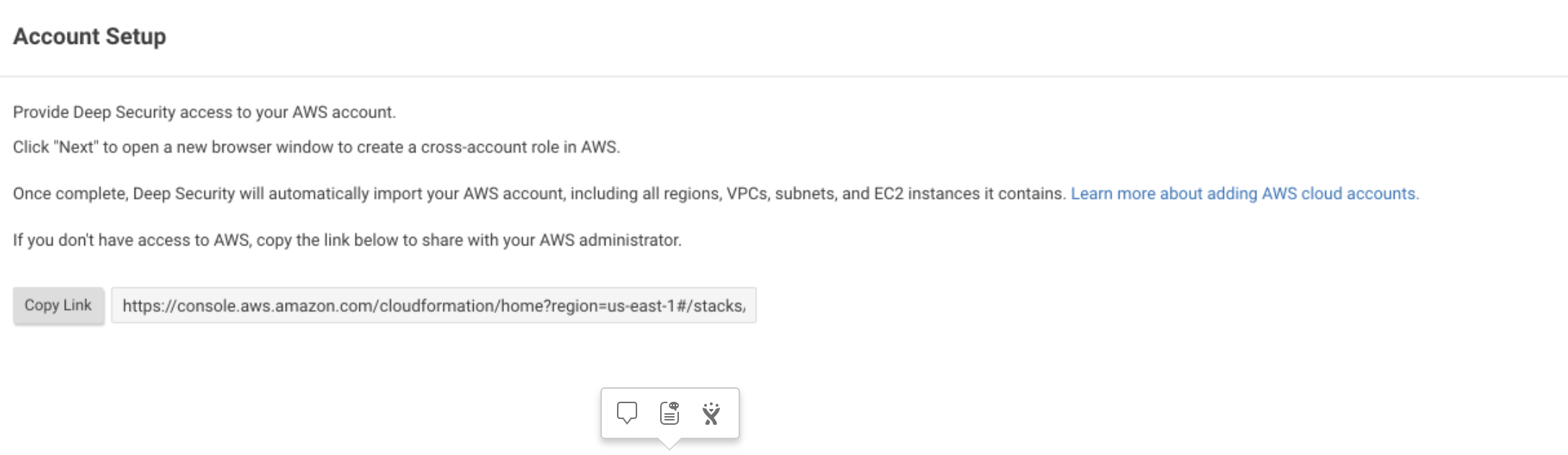Viewport: 1568px width, 455px height.
Task: Click the Account Setup heading
Action: click(89, 36)
